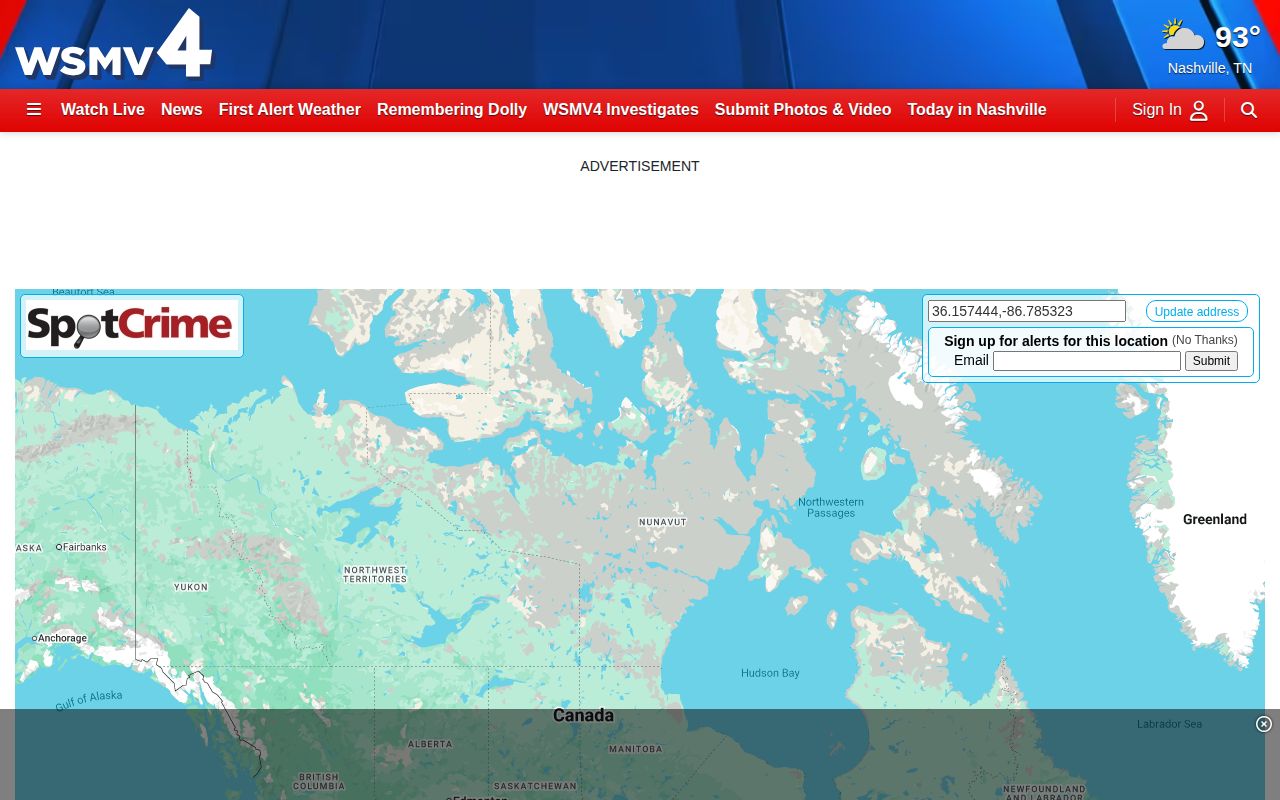
Task: Click the 93° temperature reading
Action: tap(1237, 37)
